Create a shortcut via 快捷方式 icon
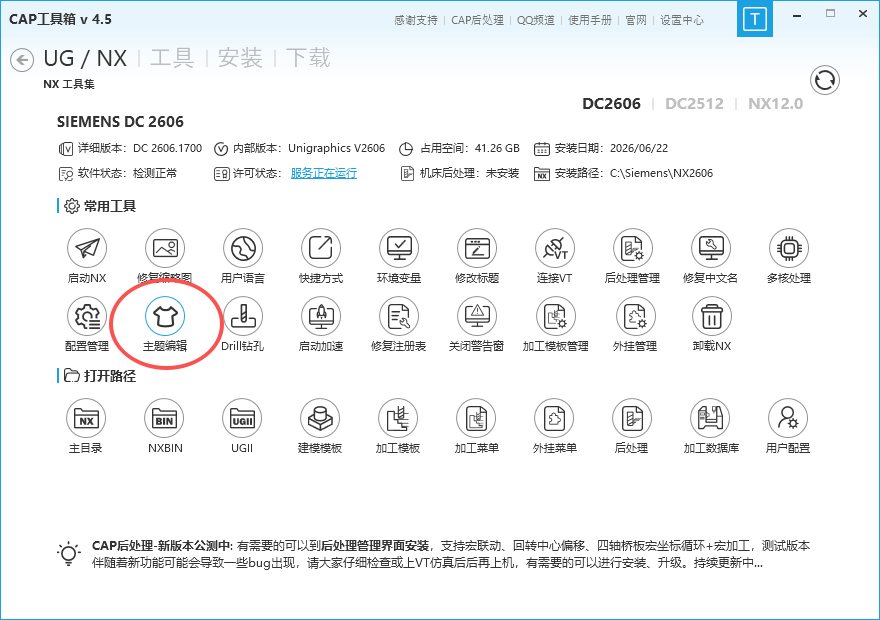Image resolution: width=880 pixels, height=620 pixels. 321,248
